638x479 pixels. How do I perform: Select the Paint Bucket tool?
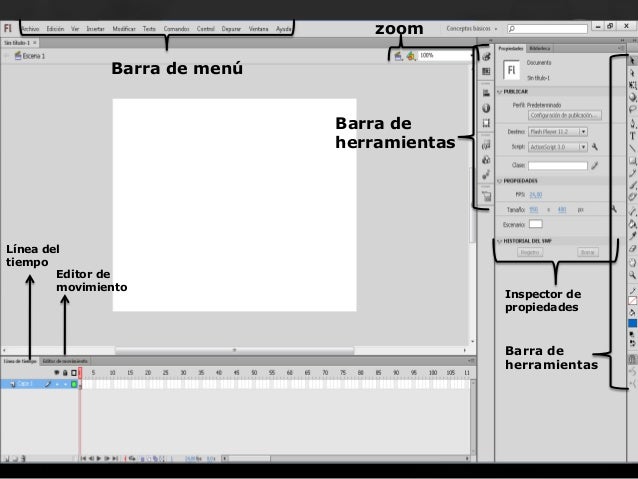[632, 224]
